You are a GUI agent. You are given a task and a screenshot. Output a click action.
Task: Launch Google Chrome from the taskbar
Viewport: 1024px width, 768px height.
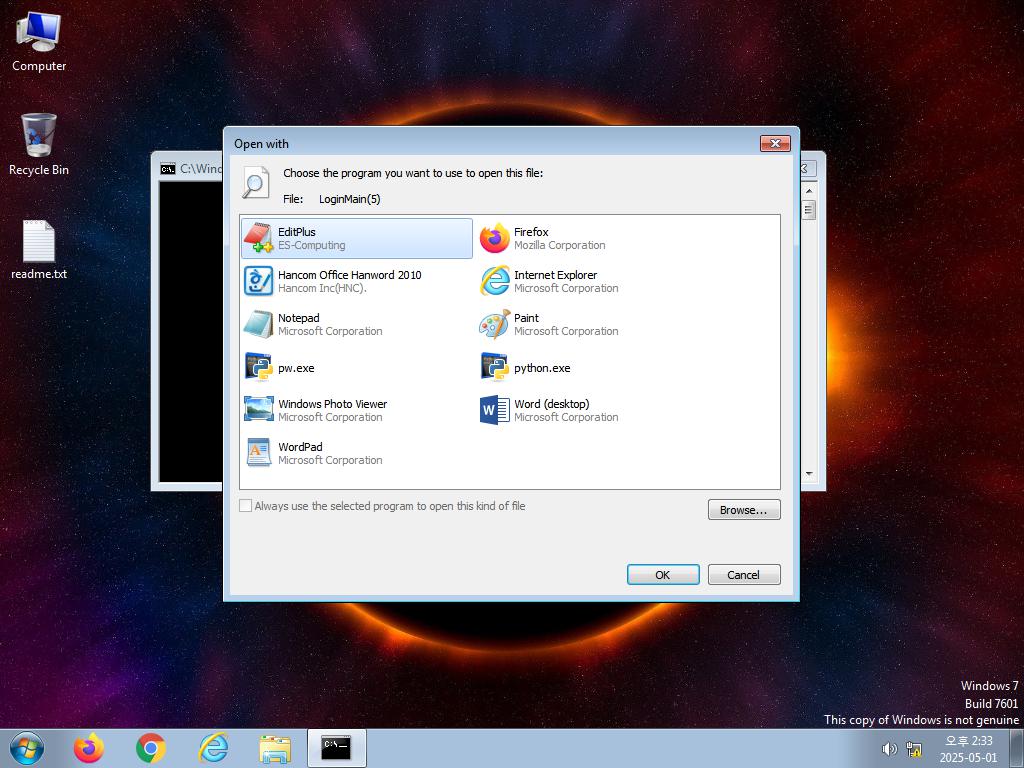(151, 748)
